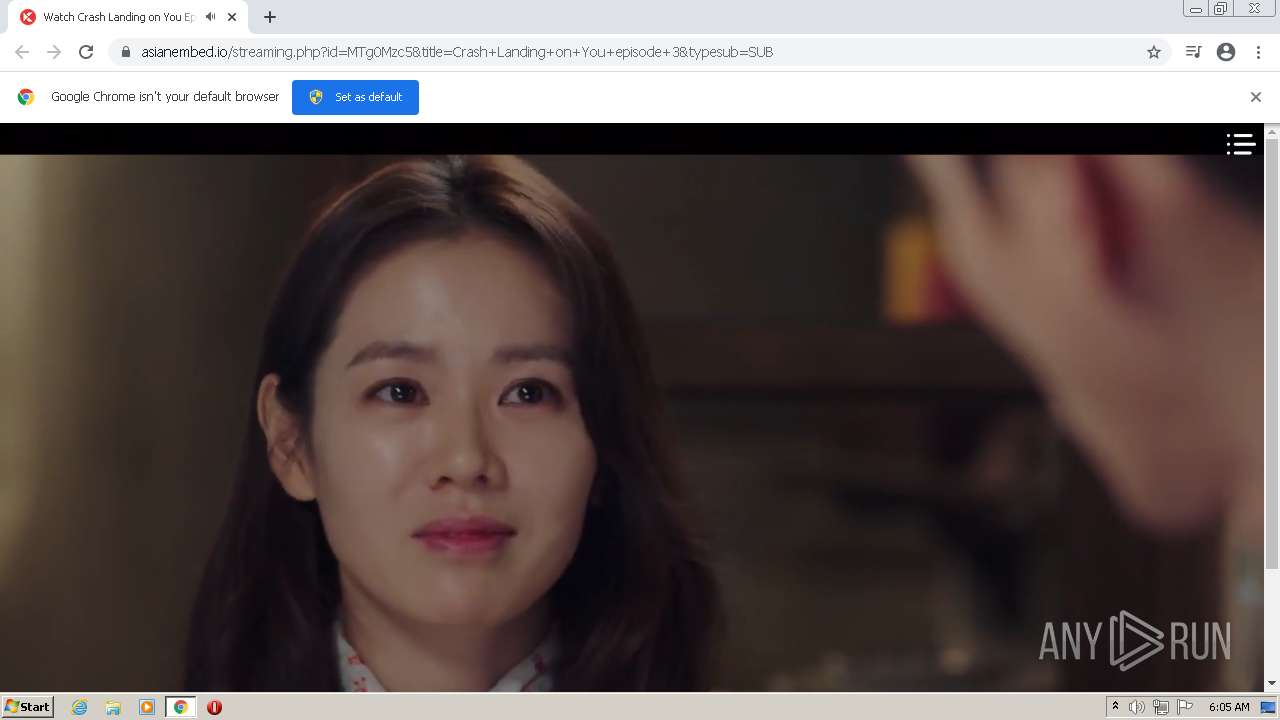Image resolution: width=1280 pixels, height=720 pixels.
Task: Launch Internet Explorer from taskbar
Action: click(x=79, y=707)
